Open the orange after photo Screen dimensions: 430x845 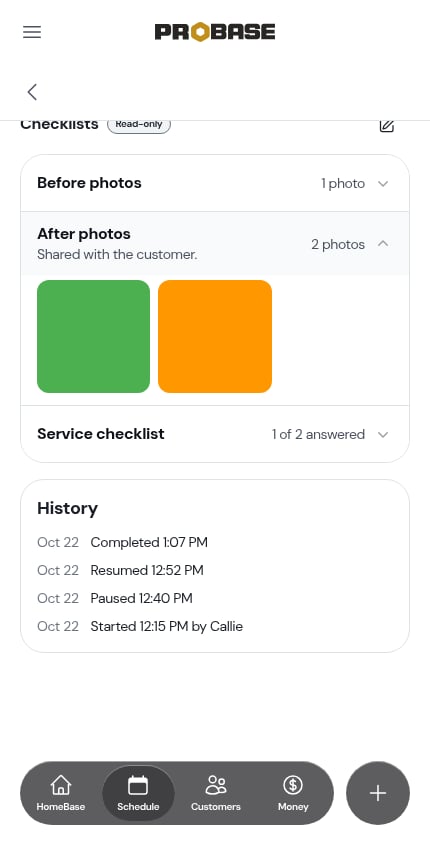pos(215,336)
